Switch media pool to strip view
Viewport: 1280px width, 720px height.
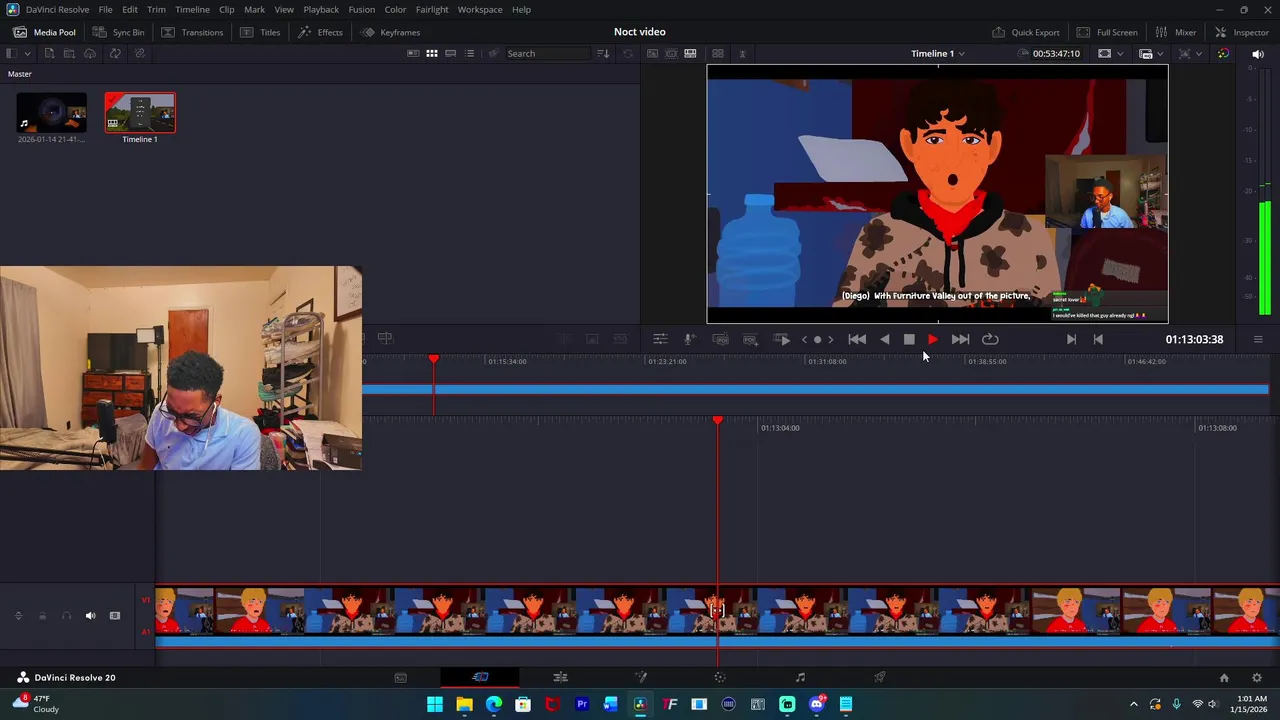pos(451,53)
